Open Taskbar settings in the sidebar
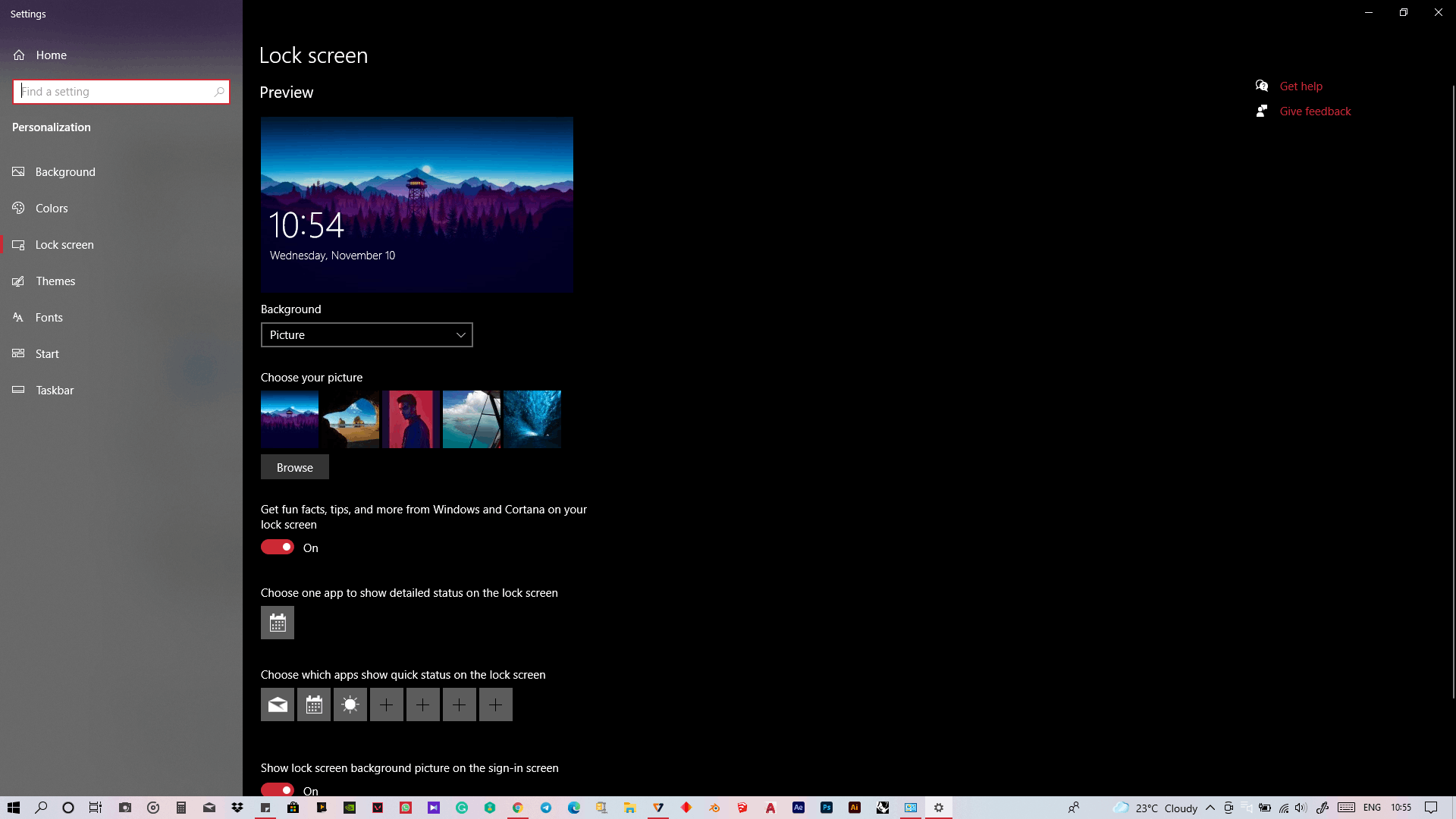1456x819 pixels. click(x=55, y=391)
